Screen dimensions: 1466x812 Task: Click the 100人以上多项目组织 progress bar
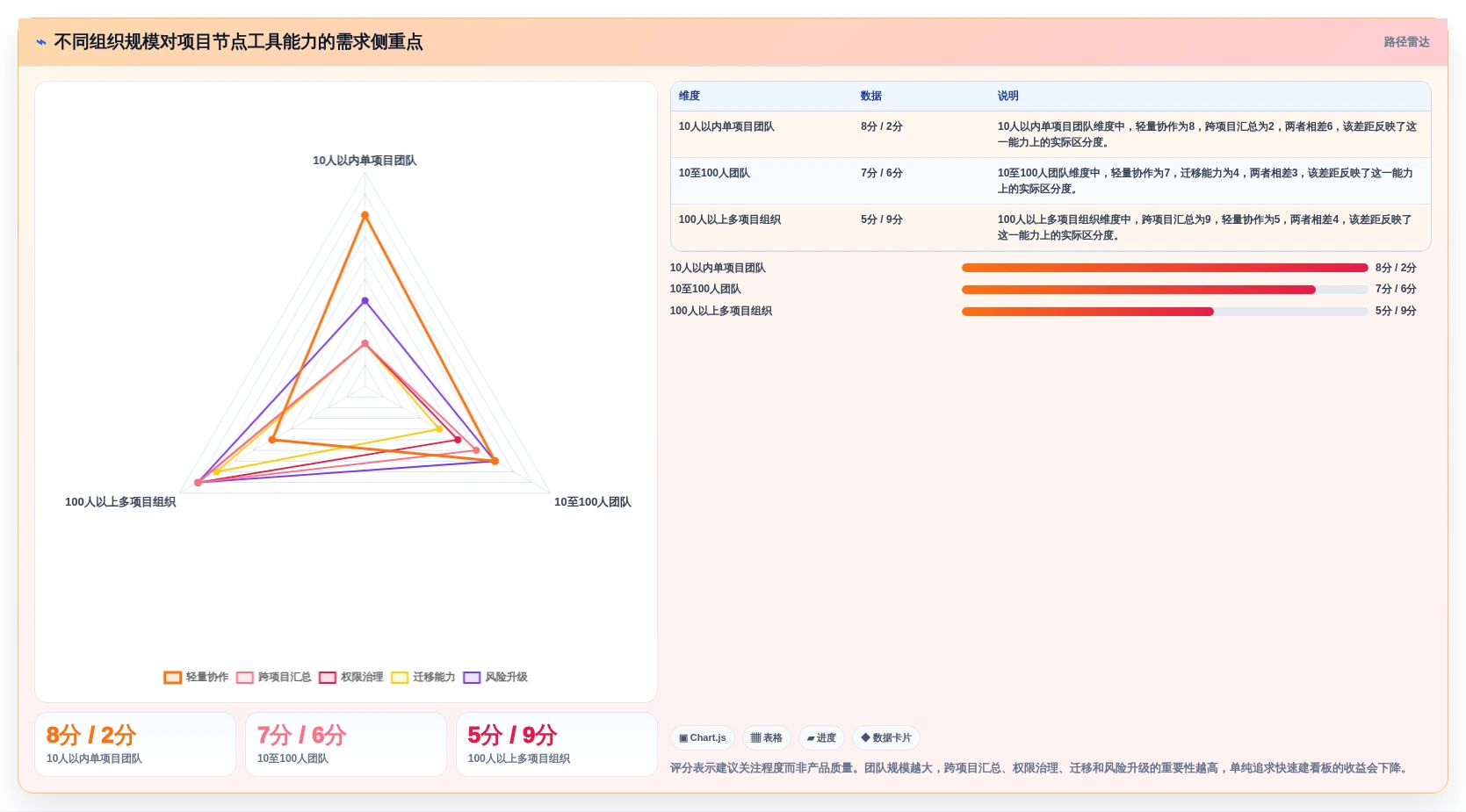pos(1165,312)
